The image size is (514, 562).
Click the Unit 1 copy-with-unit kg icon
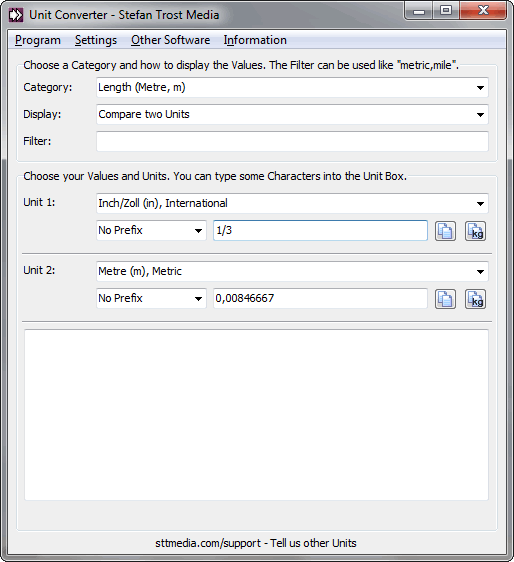pos(475,231)
